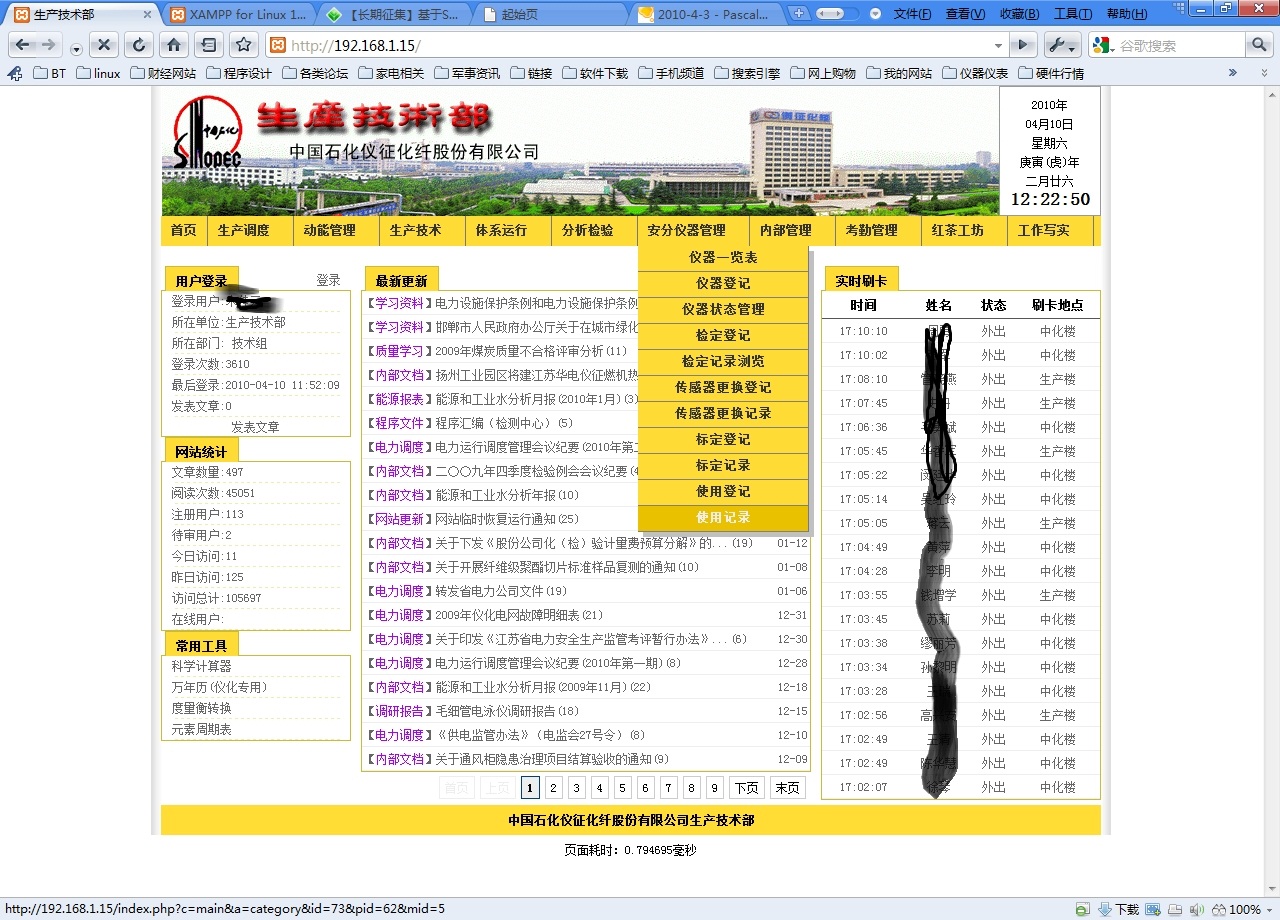This screenshot has width=1280, height=920.
Task: Open article 毛细管电泳仪调研报告
Action: click(x=495, y=711)
